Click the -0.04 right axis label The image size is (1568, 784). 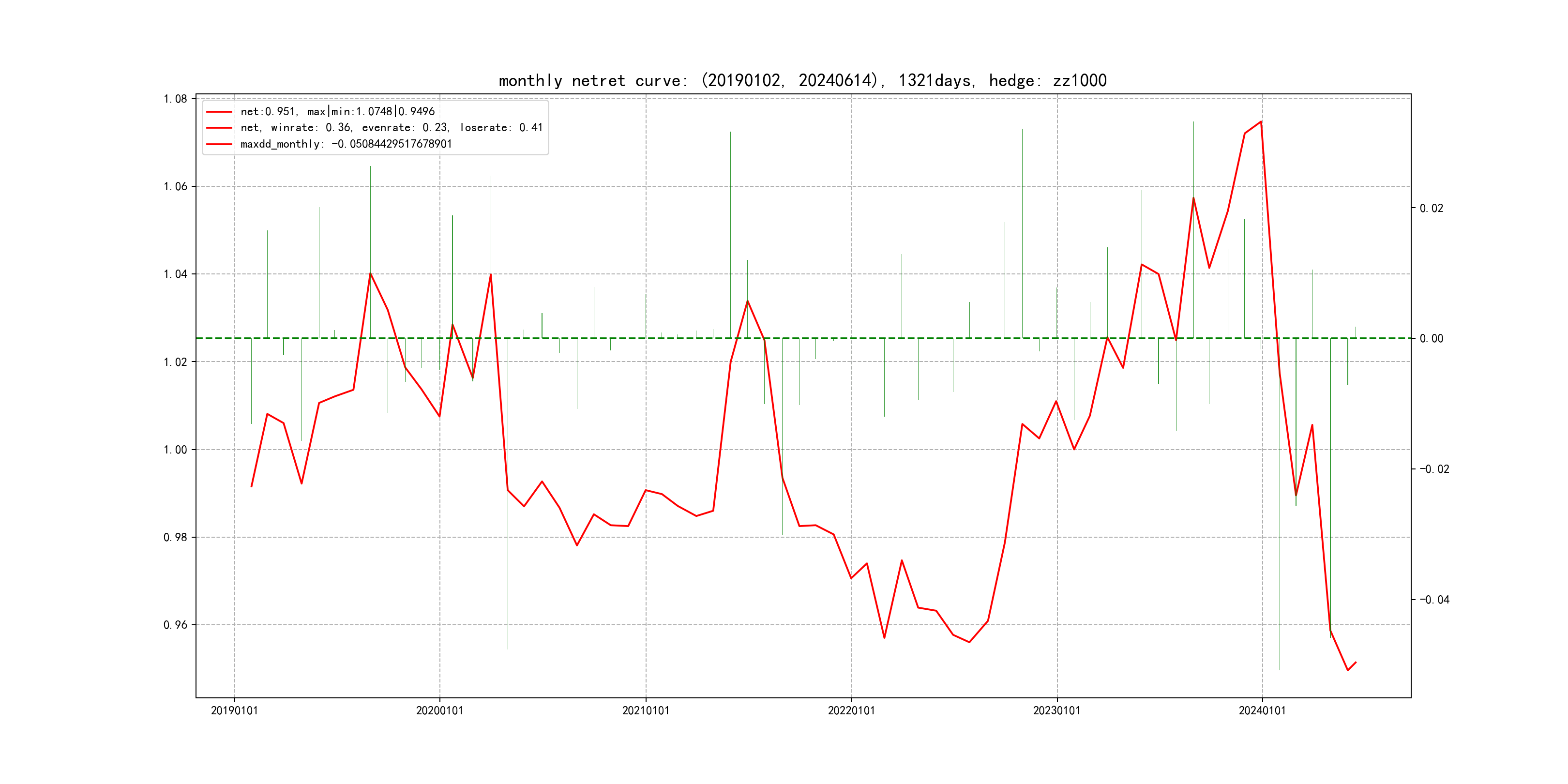coord(1434,600)
